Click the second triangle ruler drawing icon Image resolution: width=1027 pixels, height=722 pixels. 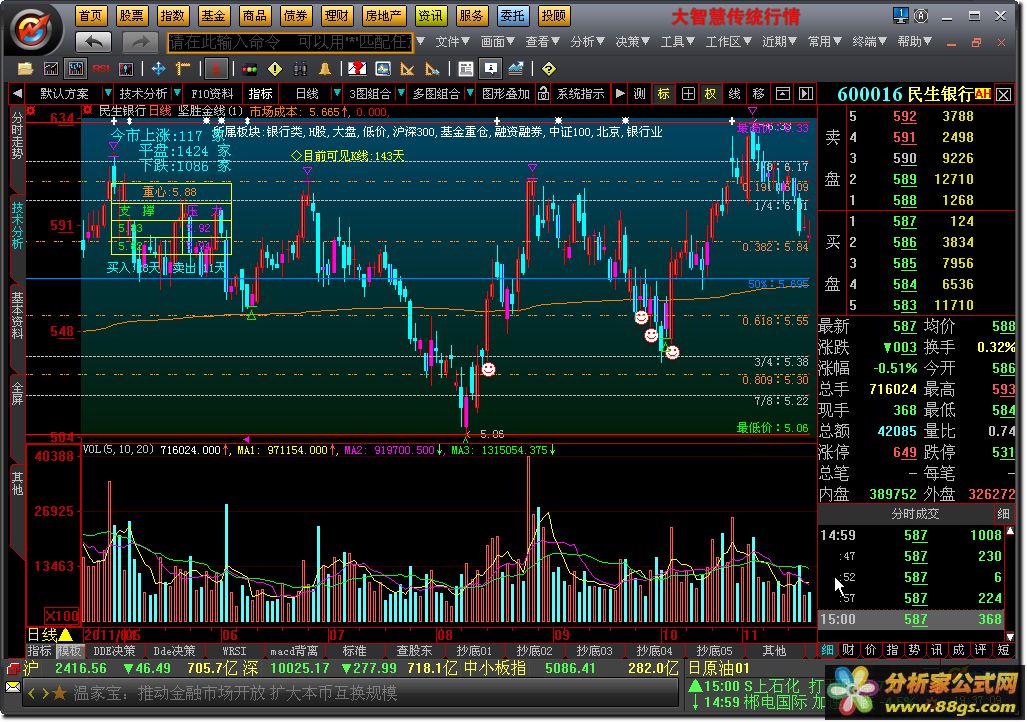(432, 69)
